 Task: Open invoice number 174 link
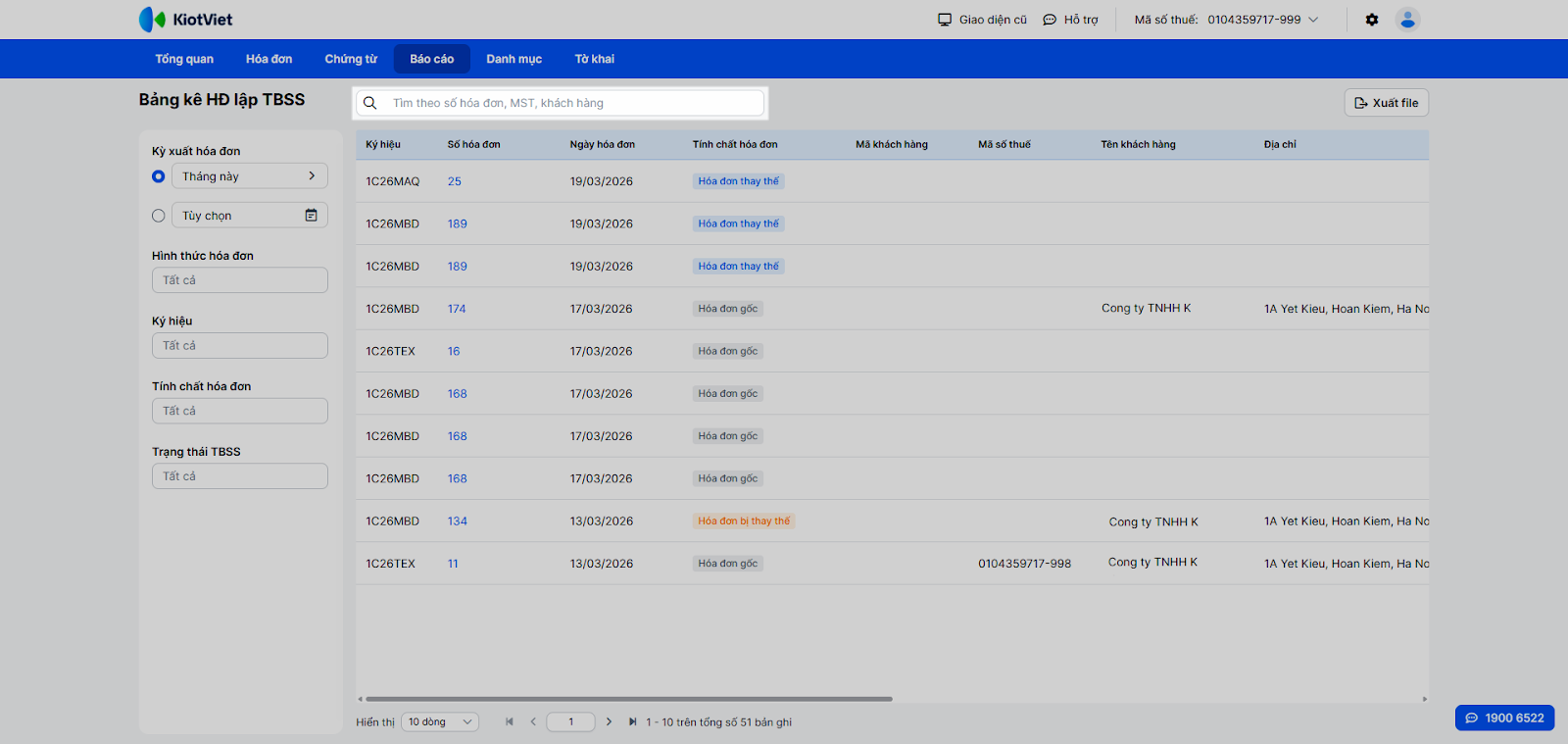click(457, 309)
